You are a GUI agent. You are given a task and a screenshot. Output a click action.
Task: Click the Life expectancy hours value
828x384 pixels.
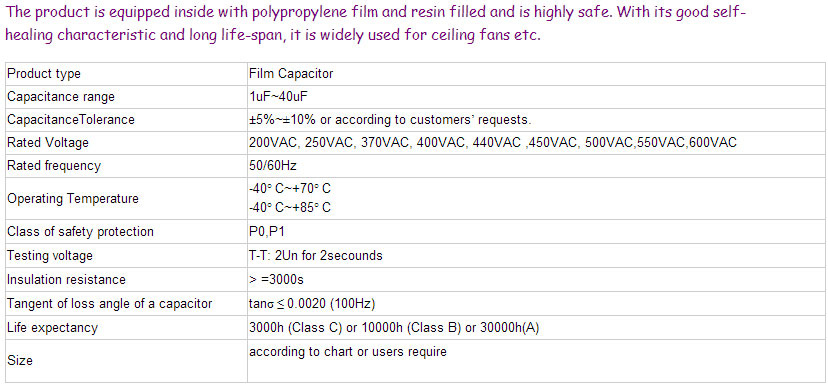pos(394,328)
